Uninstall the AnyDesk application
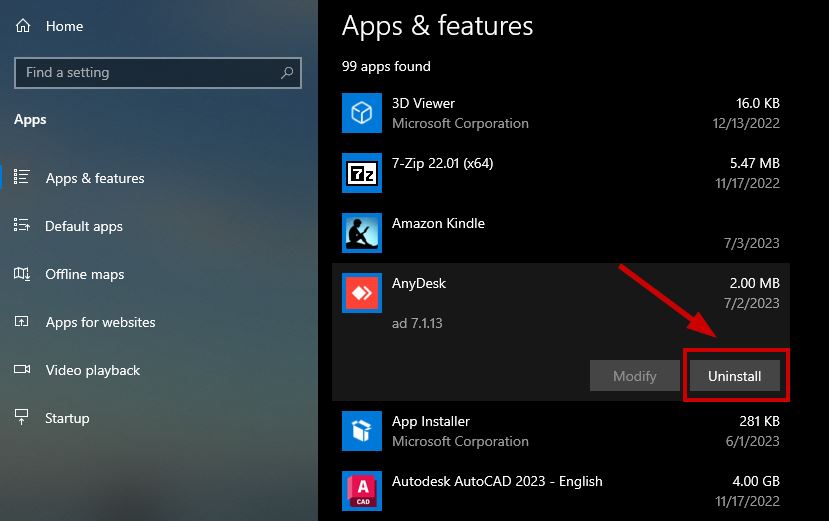Screen dimensions: 829x521 click(x=734, y=376)
